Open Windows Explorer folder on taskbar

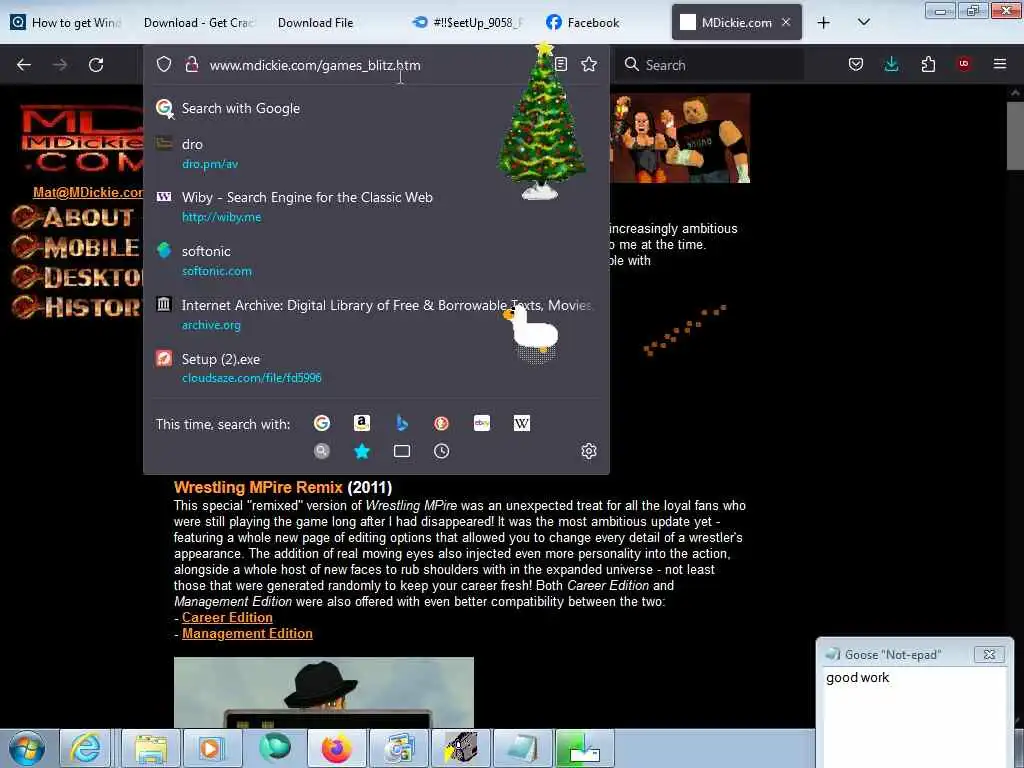(151, 748)
